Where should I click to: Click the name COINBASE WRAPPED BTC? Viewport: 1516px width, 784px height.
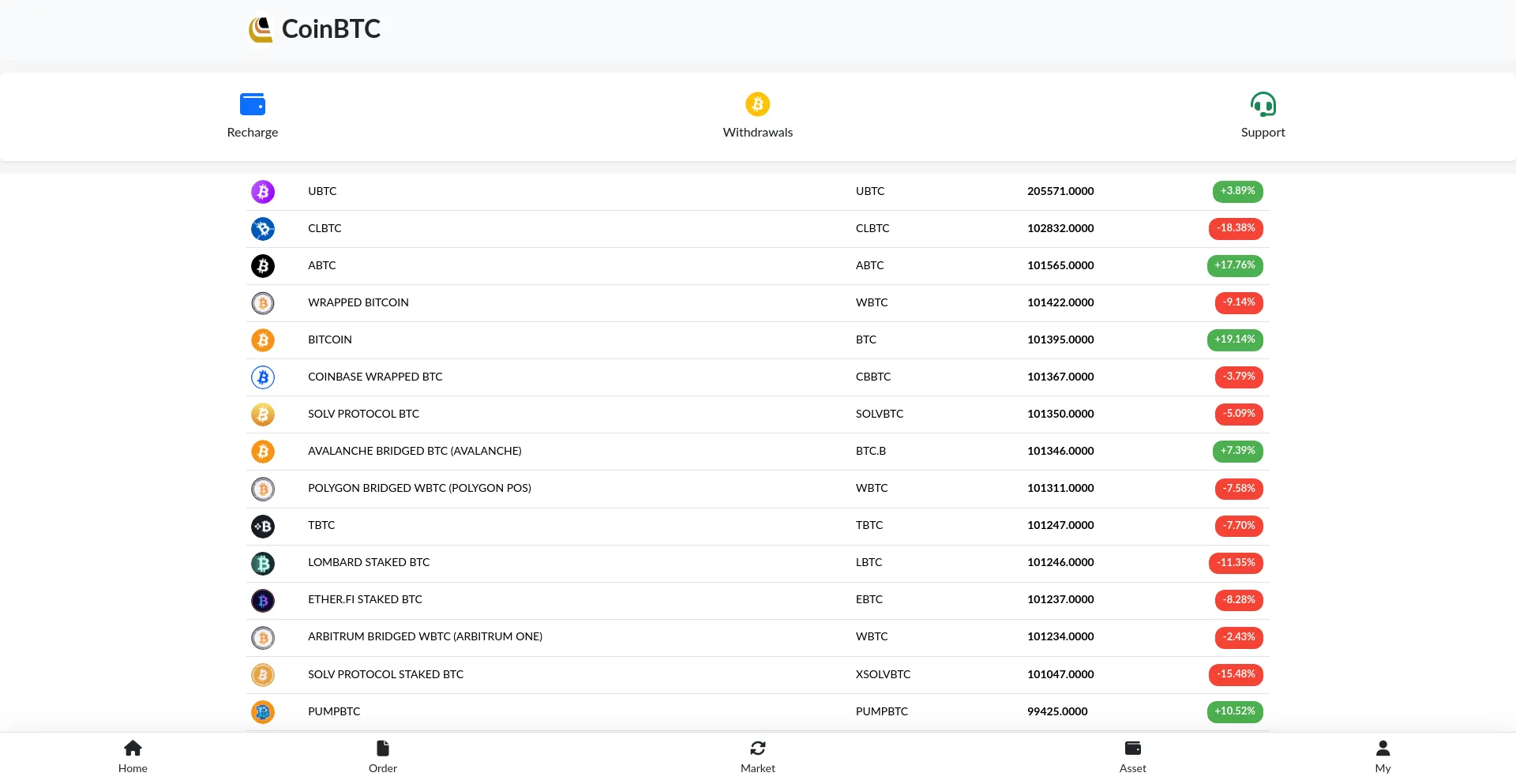click(x=375, y=377)
